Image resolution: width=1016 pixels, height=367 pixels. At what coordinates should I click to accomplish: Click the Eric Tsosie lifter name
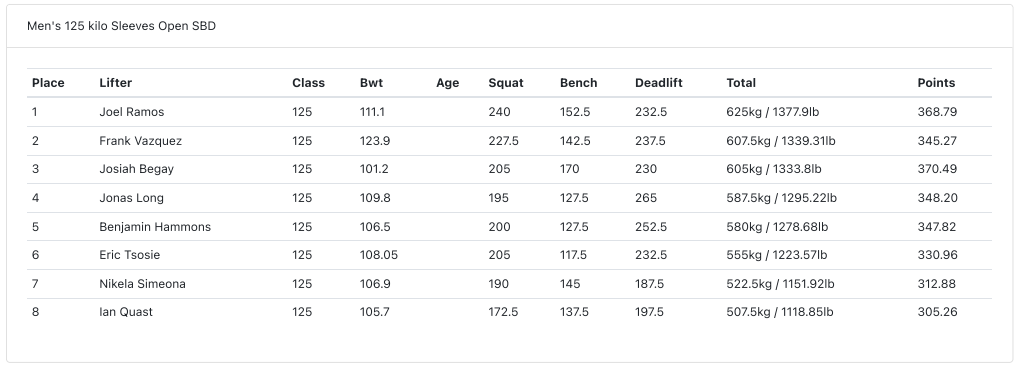click(x=130, y=255)
